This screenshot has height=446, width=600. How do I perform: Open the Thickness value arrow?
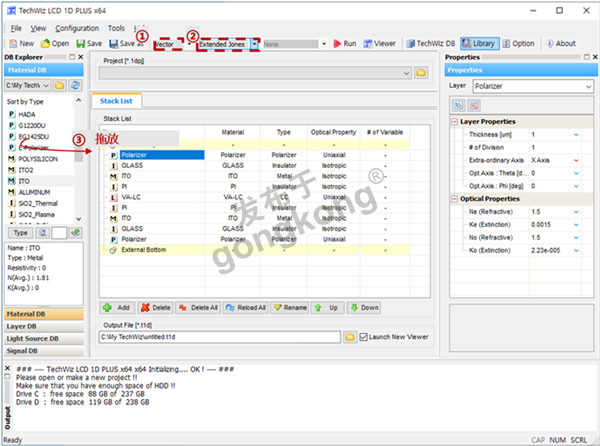(x=576, y=135)
